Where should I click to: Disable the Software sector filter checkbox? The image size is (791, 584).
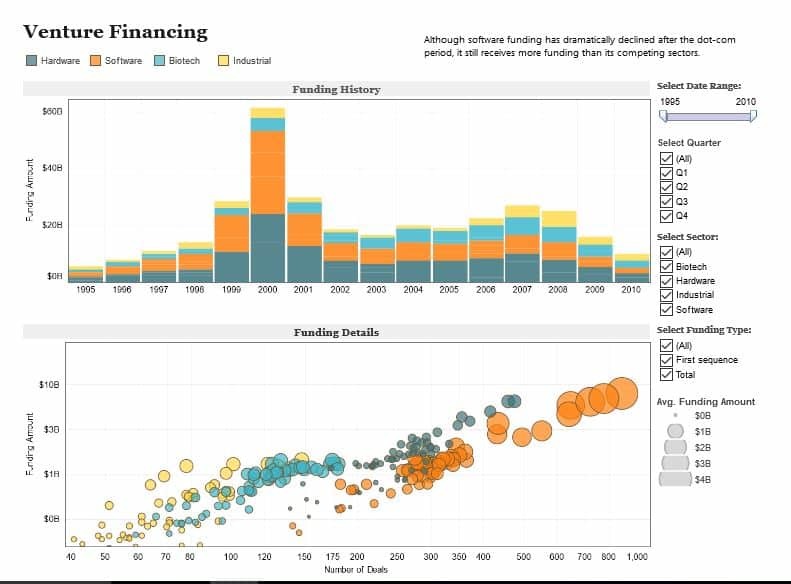click(x=665, y=310)
